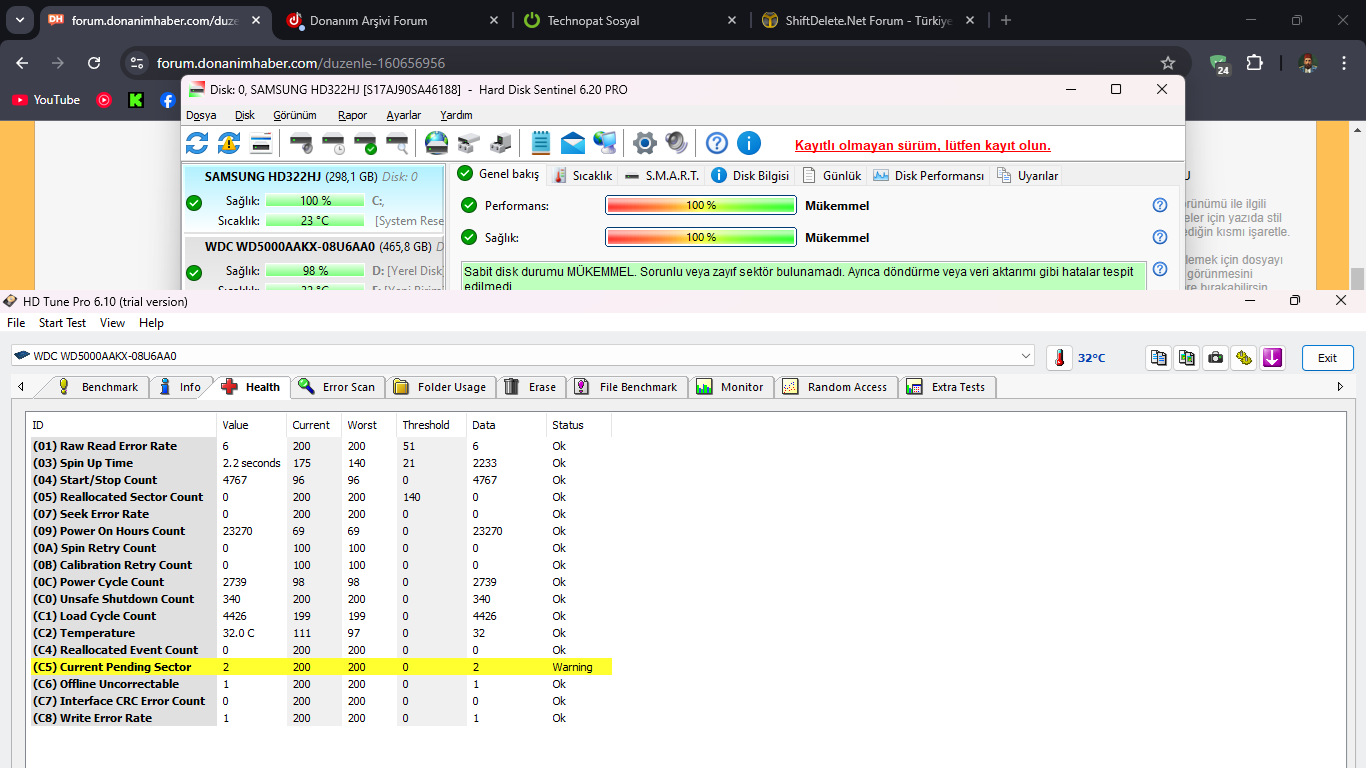Screen dimensions: 1366x768
Task: Select the WDC WD5000AAKX disk in Sentinel list
Action: [314, 263]
